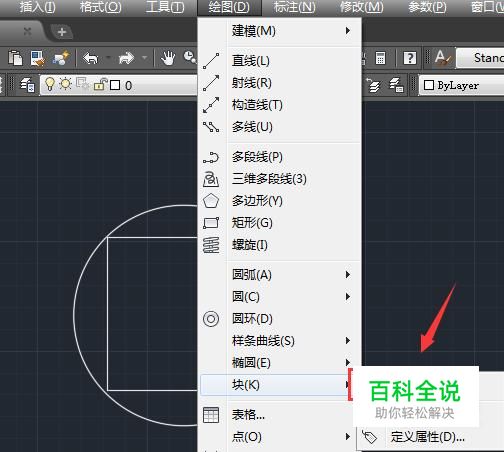This screenshot has height=452, width=504.
Task: Activate the Pan hand tool
Action: [x=168, y=58]
